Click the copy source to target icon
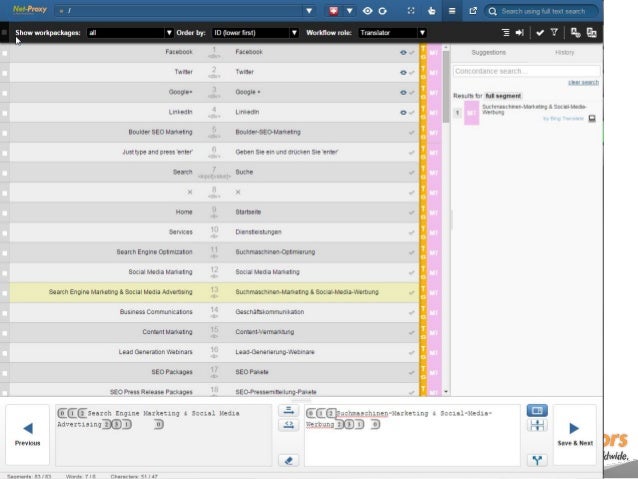The width and height of the screenshot is (638, 479). [288, 424]
